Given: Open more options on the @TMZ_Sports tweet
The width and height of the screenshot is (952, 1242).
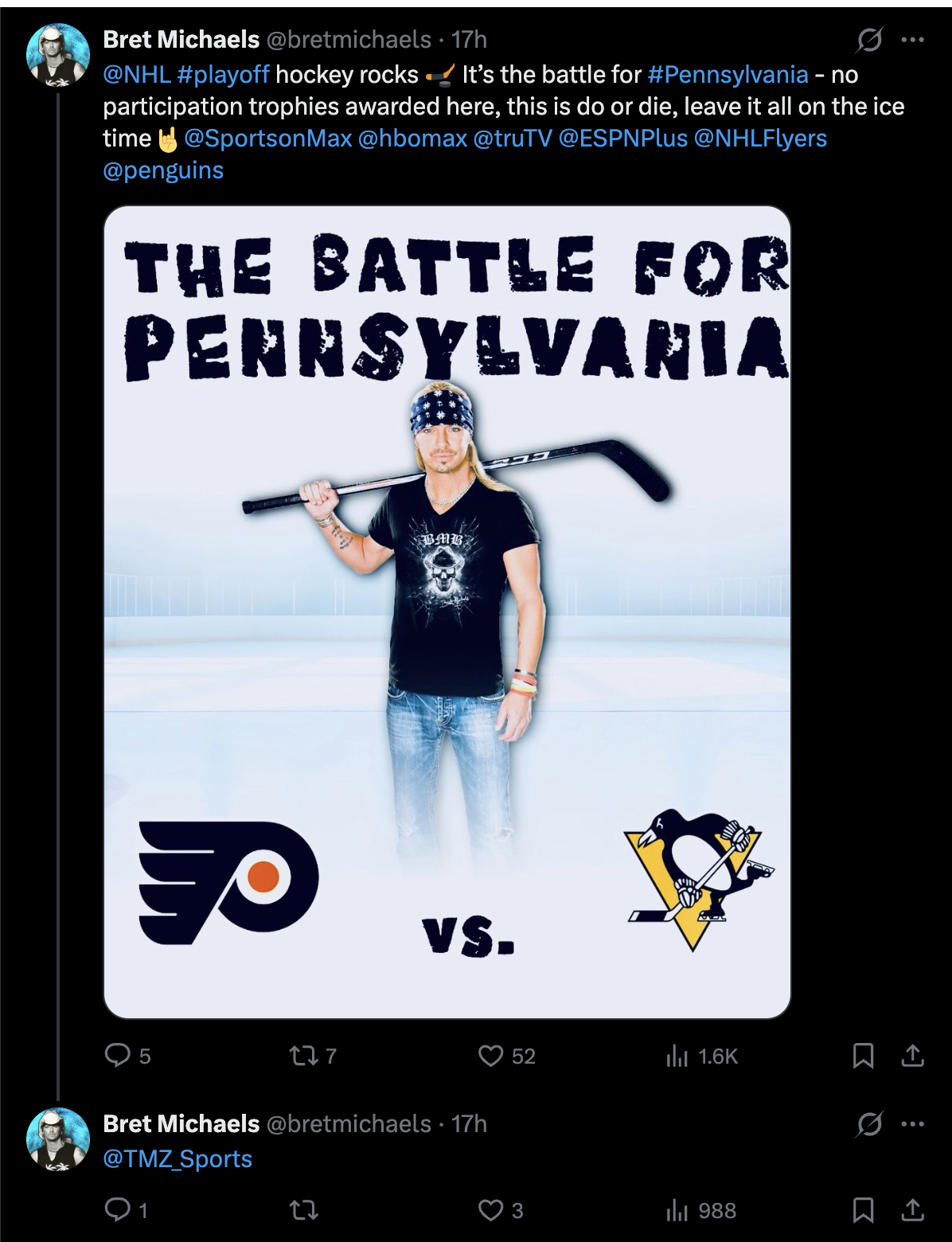Looking at the screenshot, I should (912, 1124).
